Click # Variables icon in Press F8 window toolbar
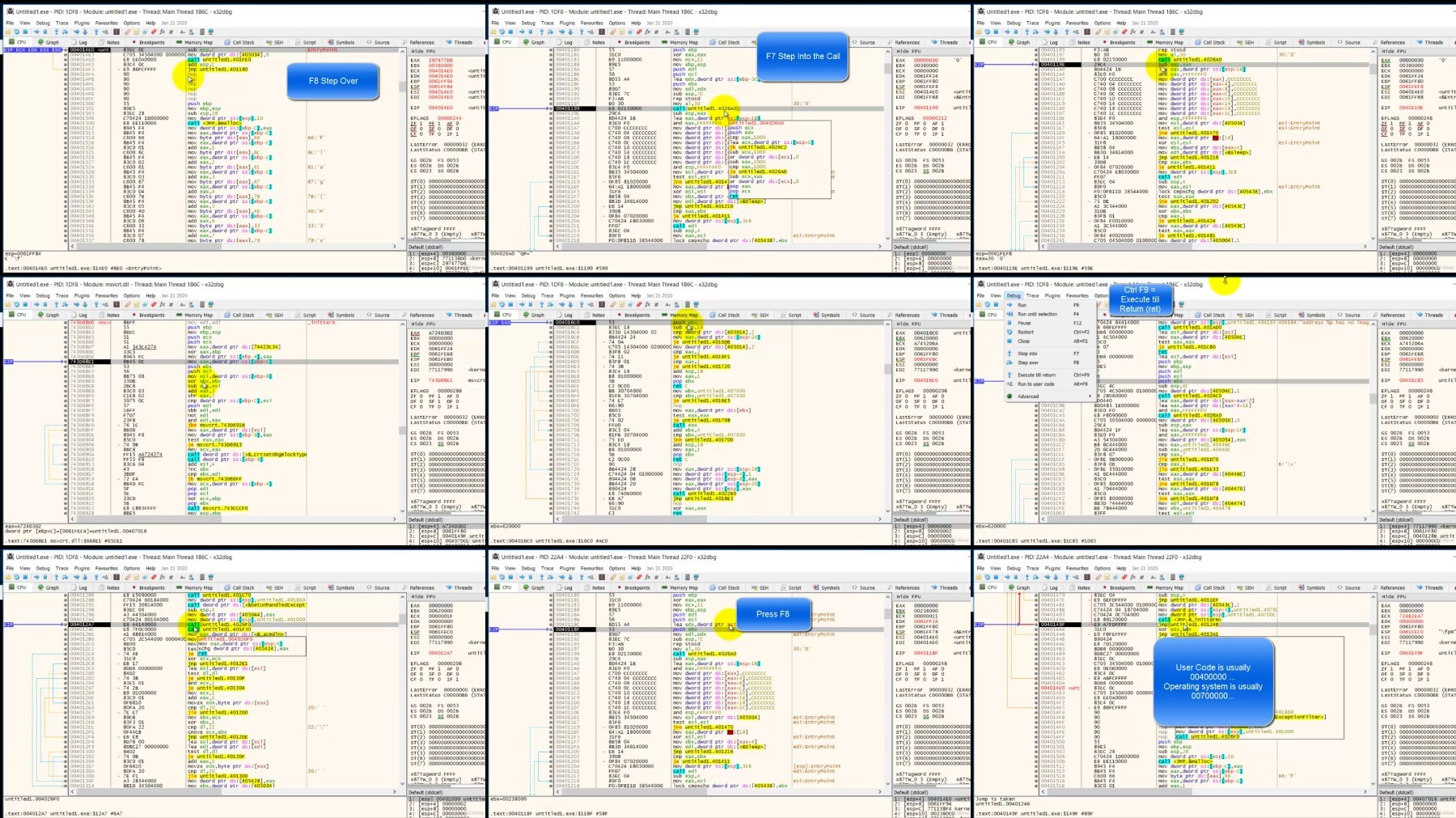 point(656,577)
